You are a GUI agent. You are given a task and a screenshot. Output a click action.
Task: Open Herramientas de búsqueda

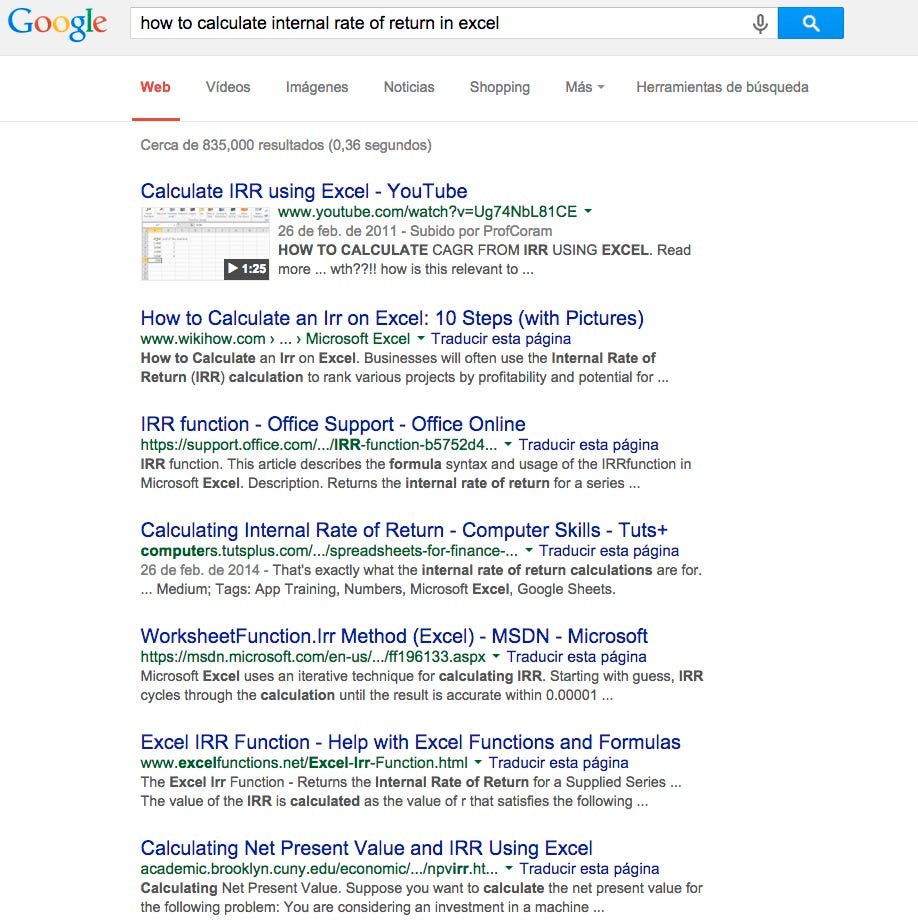(x=722, y=87)
